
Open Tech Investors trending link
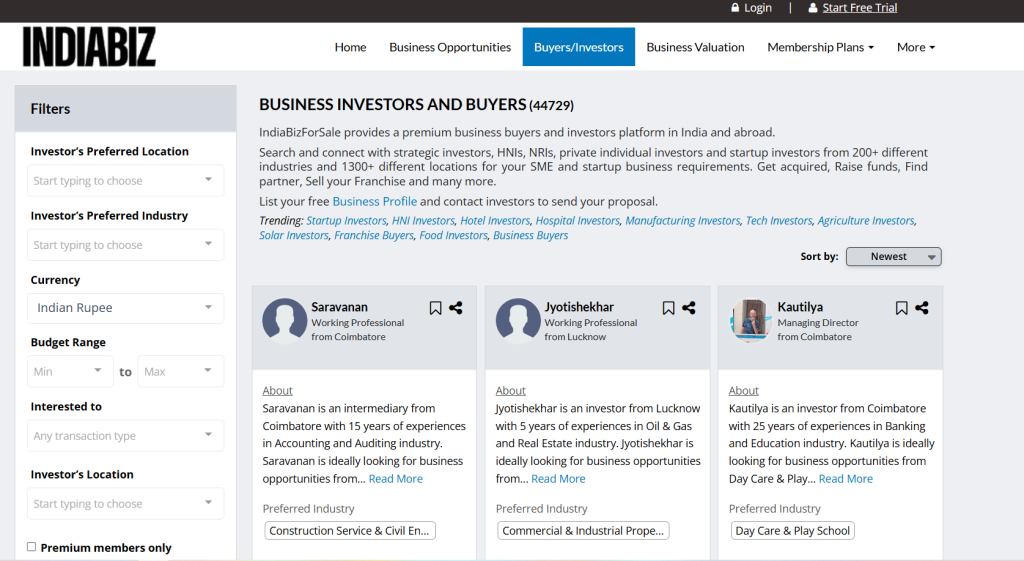tap(778, 221)
